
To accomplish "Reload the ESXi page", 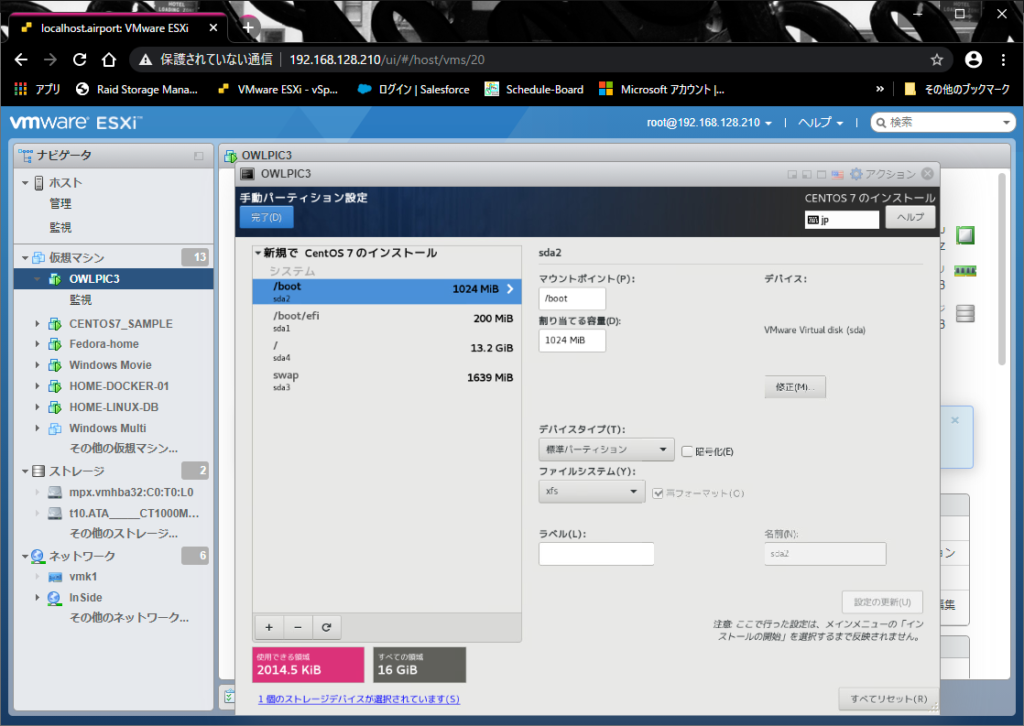I will click(x=80, y=60).
